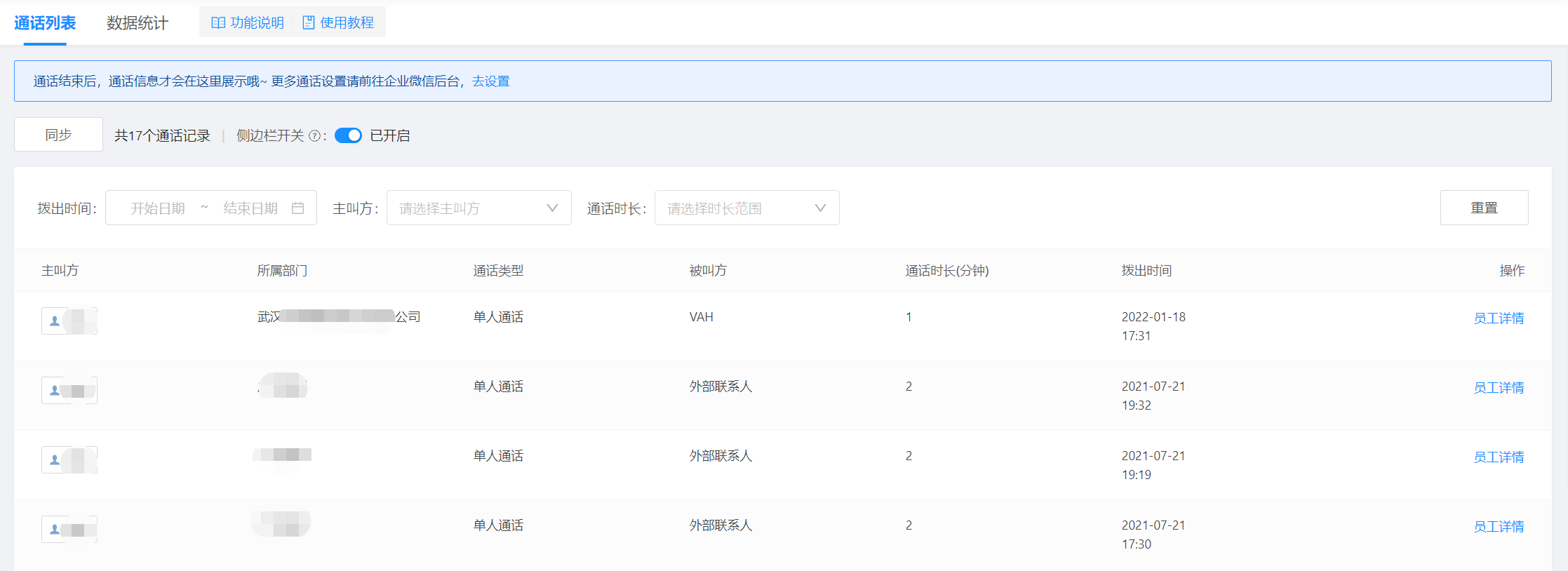Open 员工详情 for the 2021-07-21 17:30 call
Screen dimensions: 1568x571
pyautogui.click(x=1499, y=527)
